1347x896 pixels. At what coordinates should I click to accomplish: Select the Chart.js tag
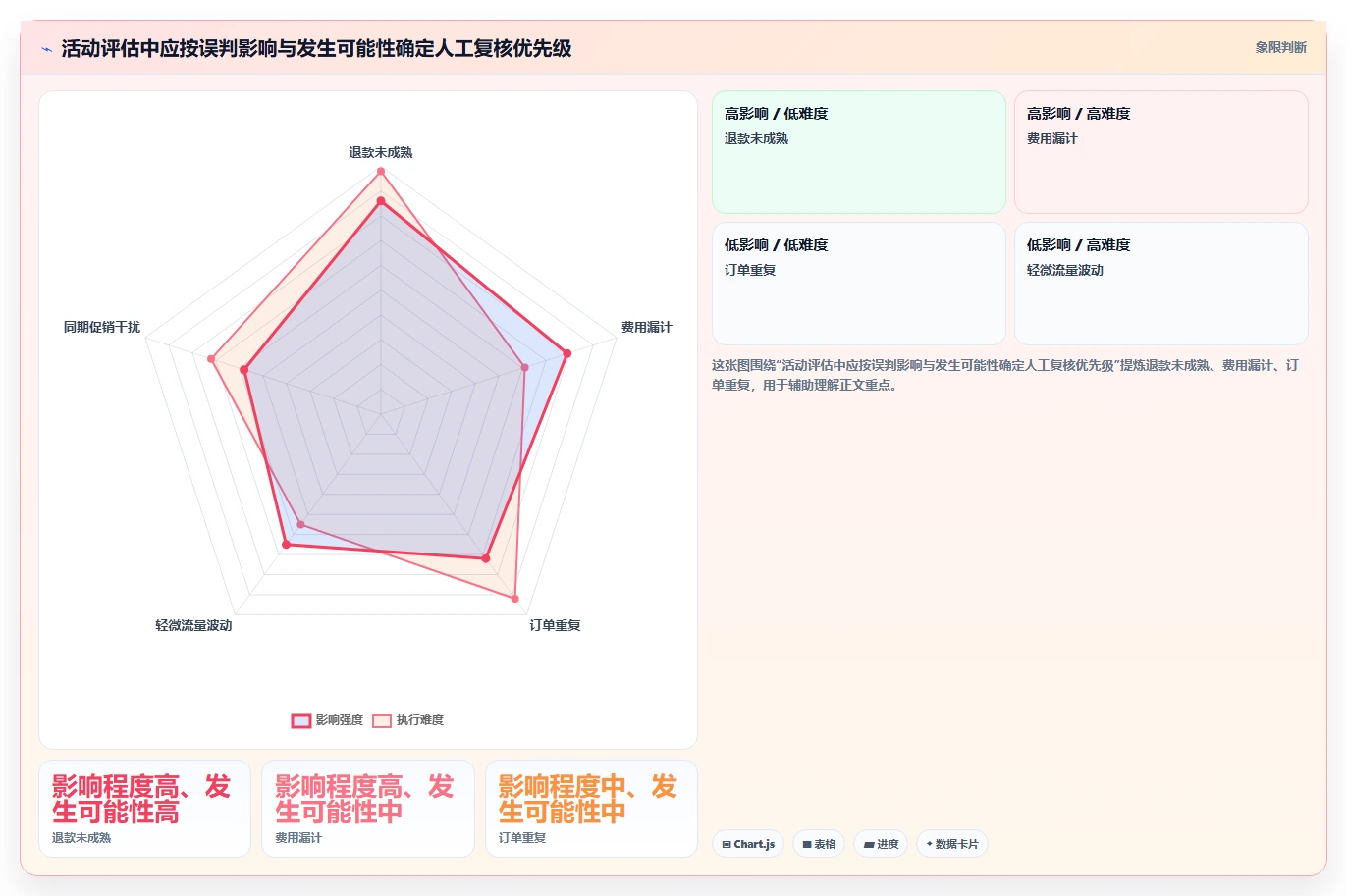point(748,844)
